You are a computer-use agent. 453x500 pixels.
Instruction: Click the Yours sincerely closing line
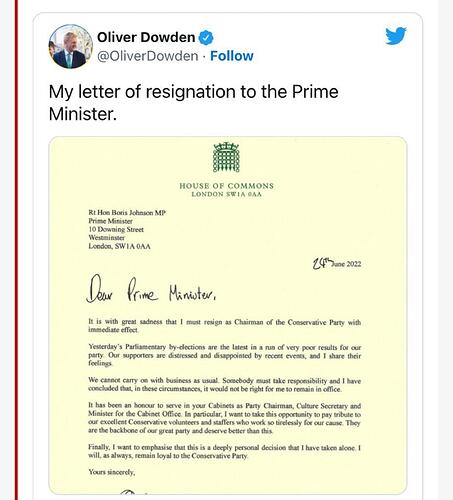click(x=112, y=472)
